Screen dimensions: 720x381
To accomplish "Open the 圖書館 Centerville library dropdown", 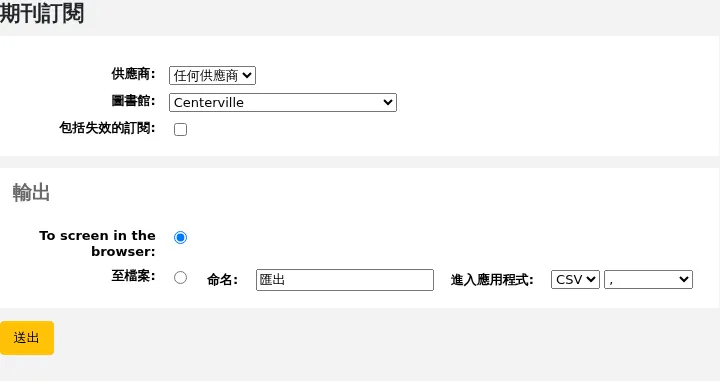I will [x=283, y=102].
